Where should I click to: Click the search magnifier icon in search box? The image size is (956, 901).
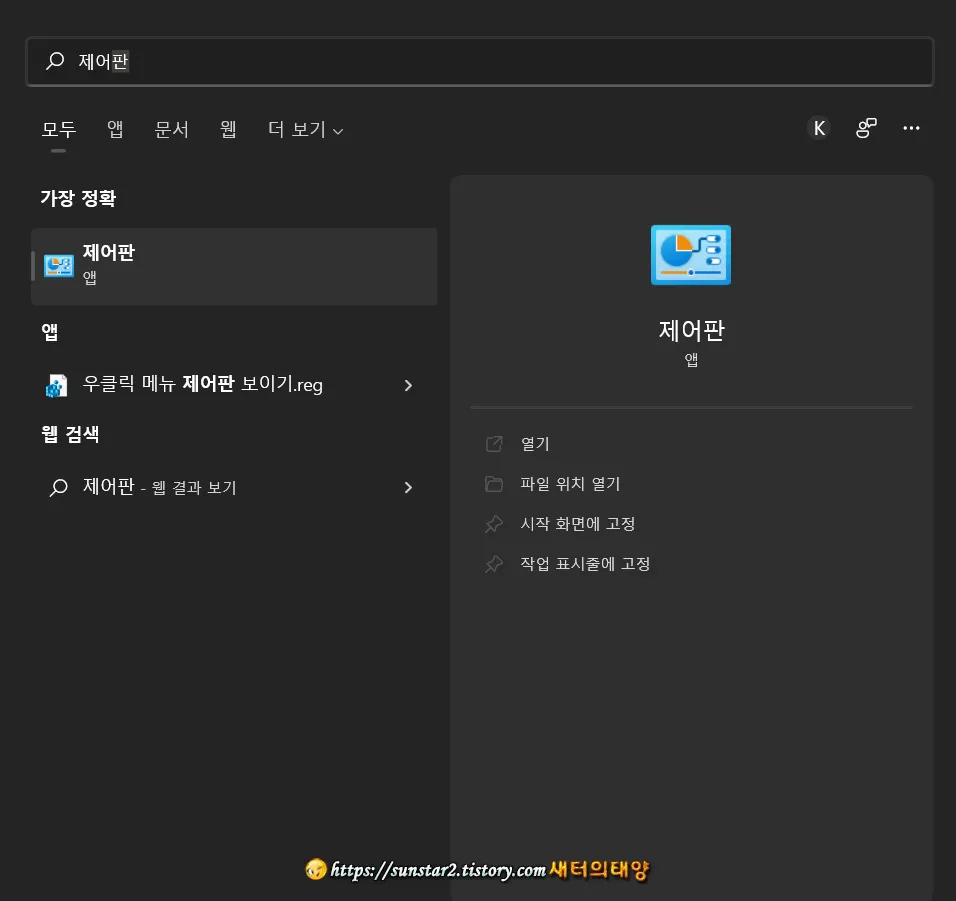click(x=55, y=61)
